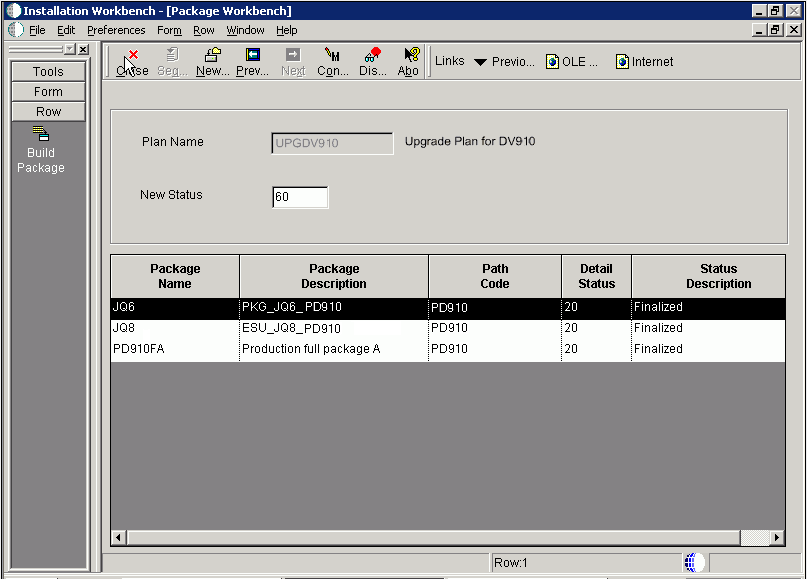807x579 pixels.
Task: Select the JQ8 package row
Action: tap(448, 328)
